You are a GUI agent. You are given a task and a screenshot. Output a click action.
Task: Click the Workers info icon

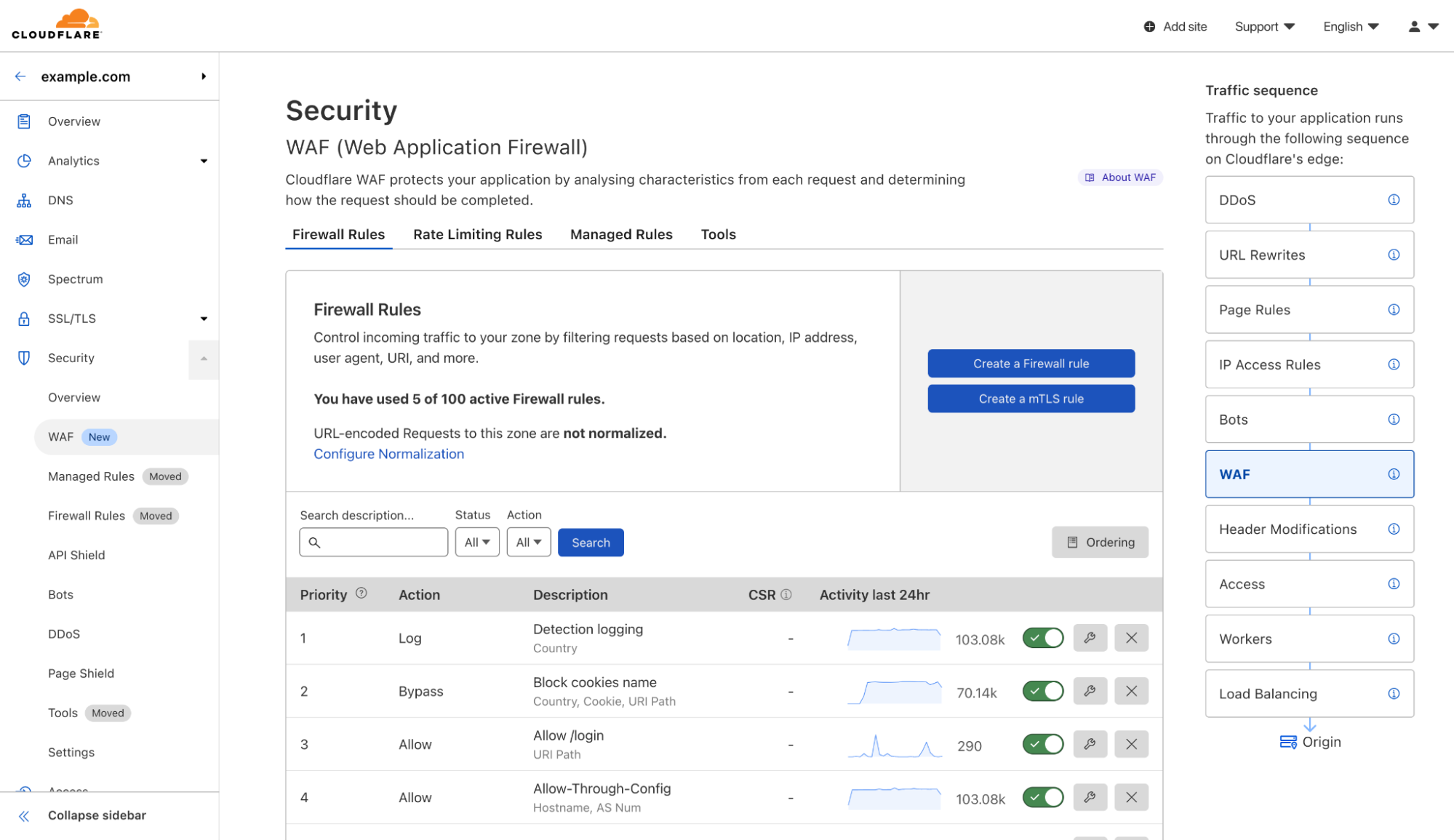click(x=1394, y=639)
